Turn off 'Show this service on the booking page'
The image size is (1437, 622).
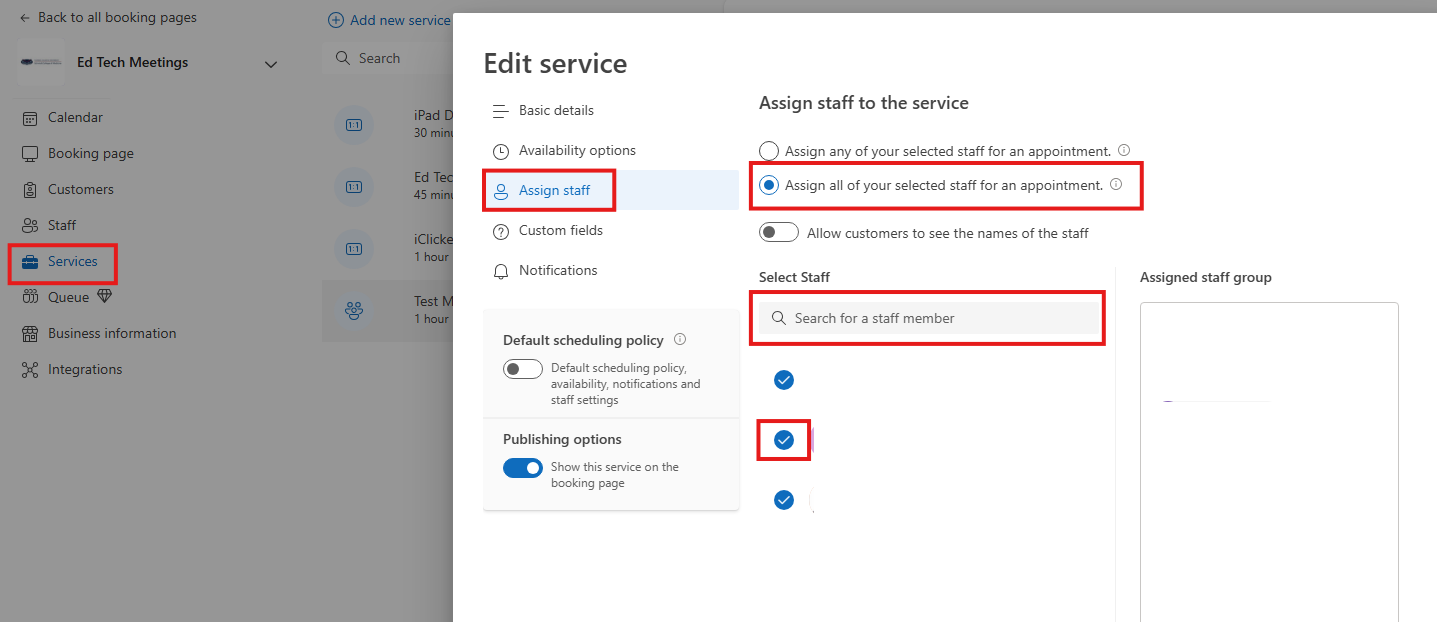(x=523, y=468)
